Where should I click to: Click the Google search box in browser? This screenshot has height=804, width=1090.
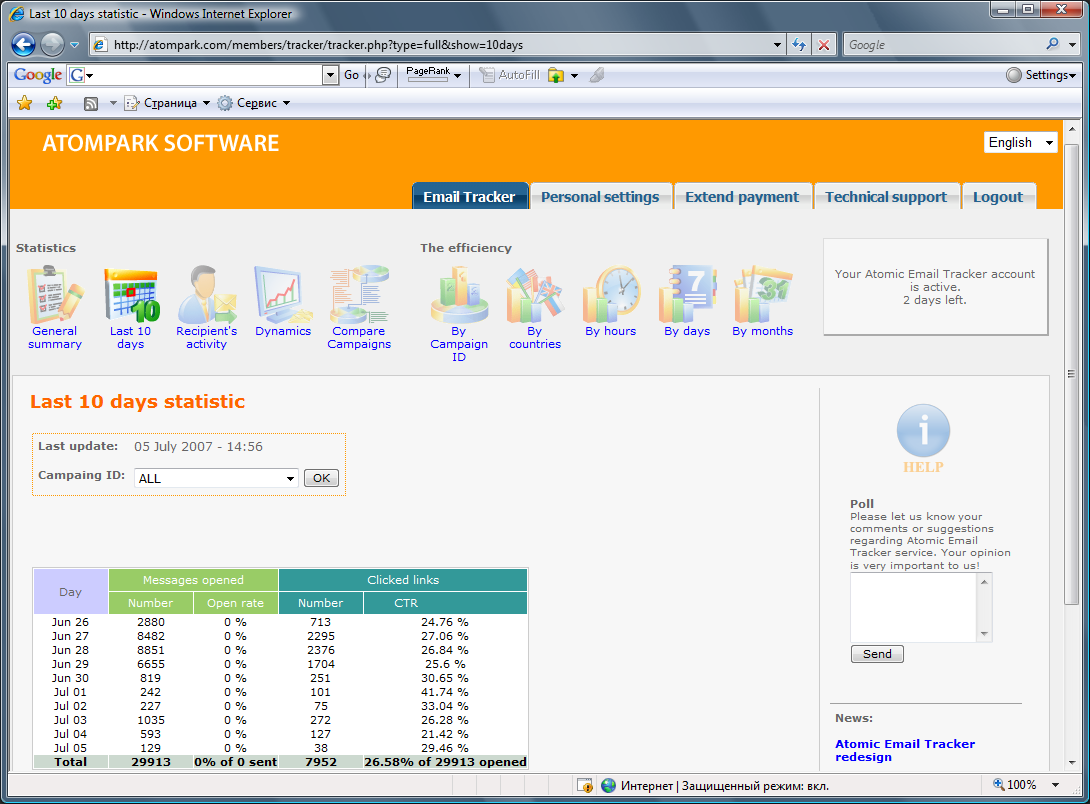point(943,45)
